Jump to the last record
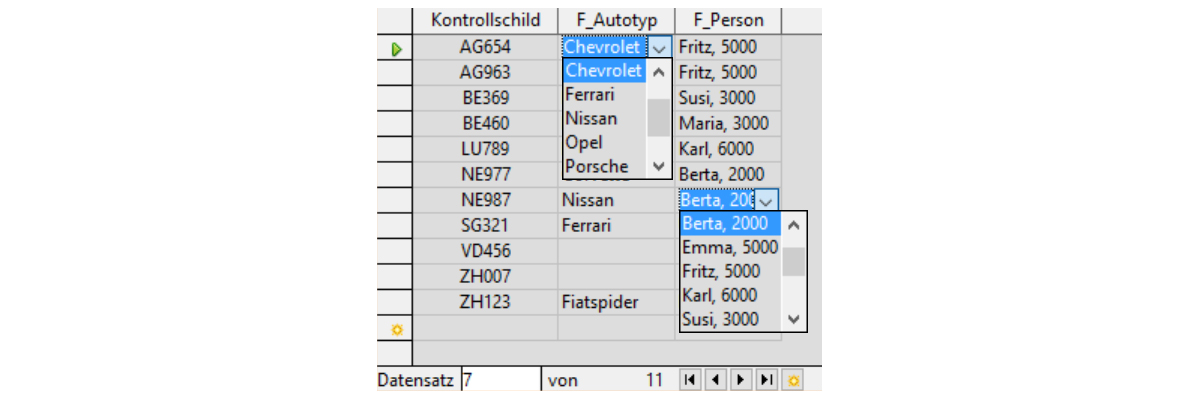The height and width of the screenshot is (400, 1200). coord(767,380)
